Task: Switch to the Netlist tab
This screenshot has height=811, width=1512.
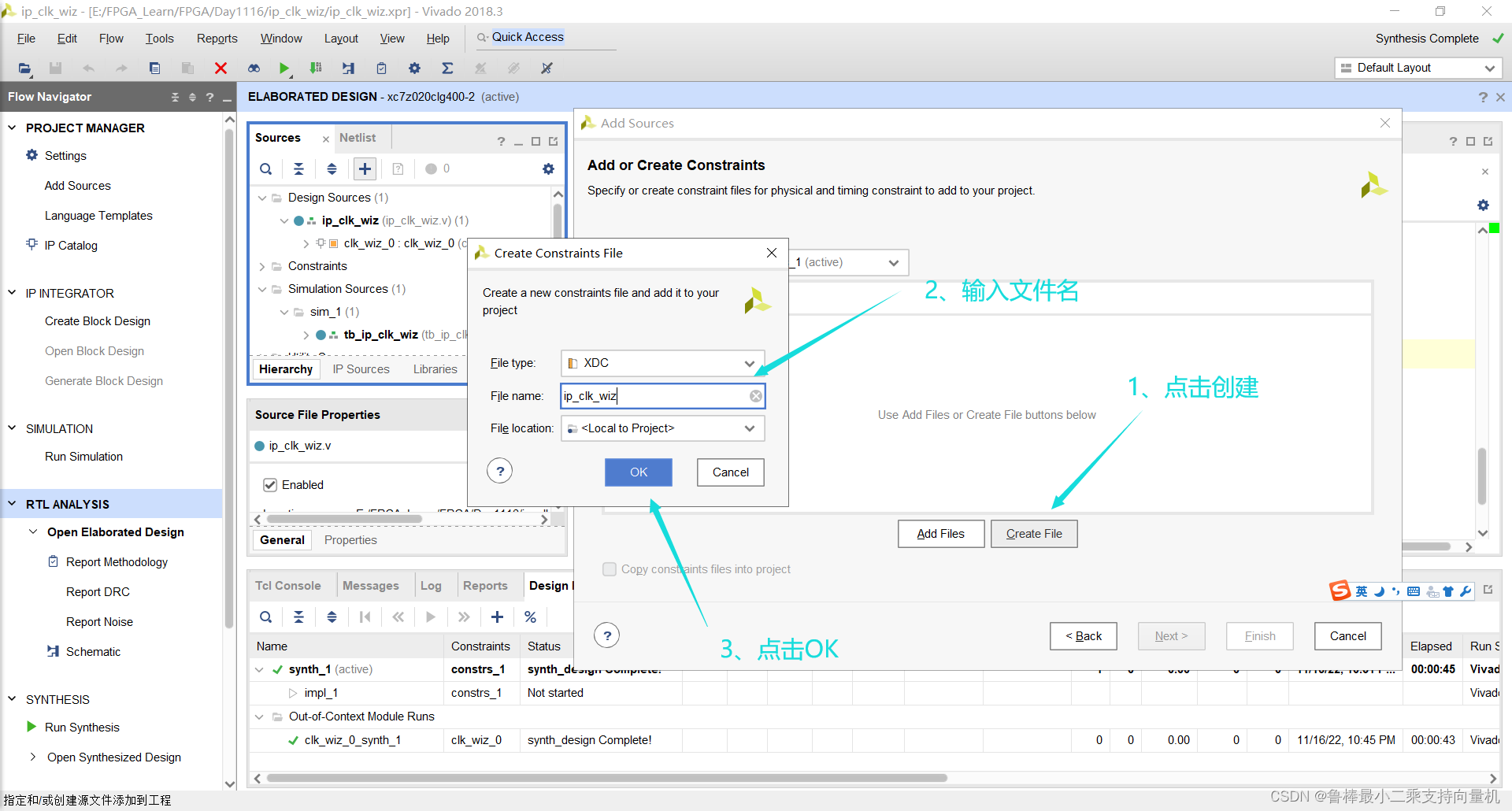Action: click(358, 138)
